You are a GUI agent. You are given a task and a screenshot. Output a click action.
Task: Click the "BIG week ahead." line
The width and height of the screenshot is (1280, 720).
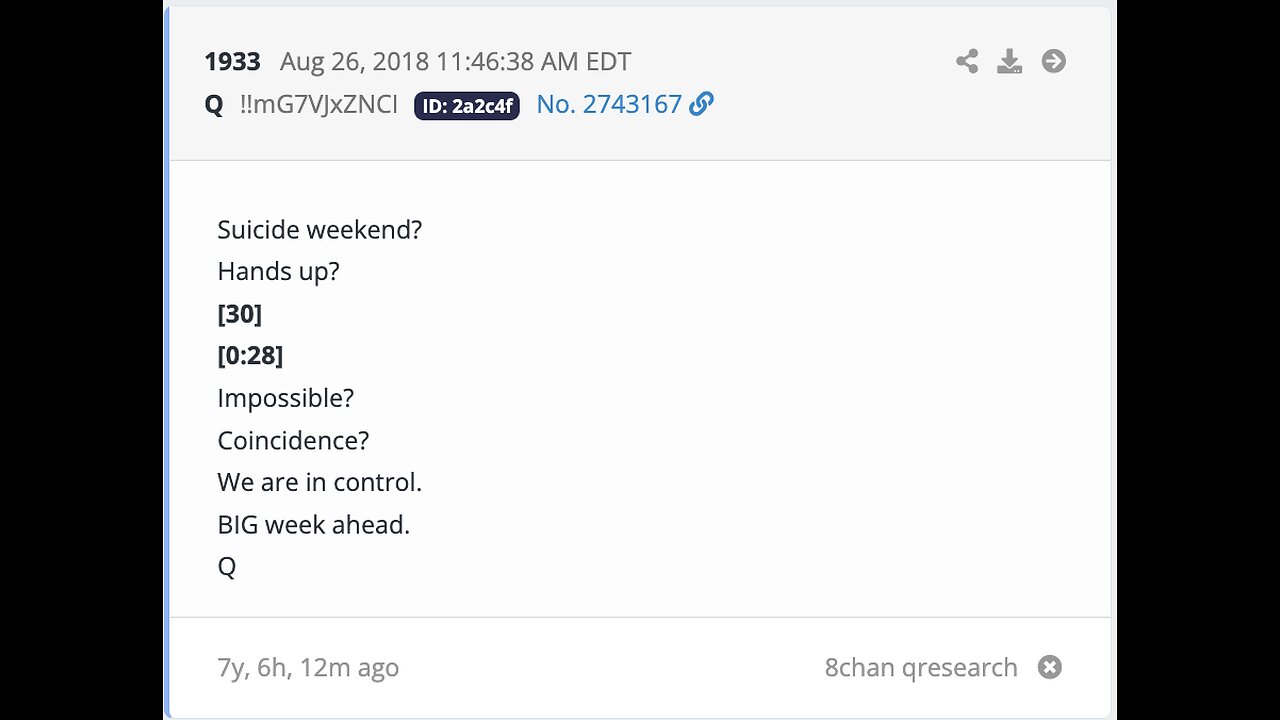[x=313, y=524]
